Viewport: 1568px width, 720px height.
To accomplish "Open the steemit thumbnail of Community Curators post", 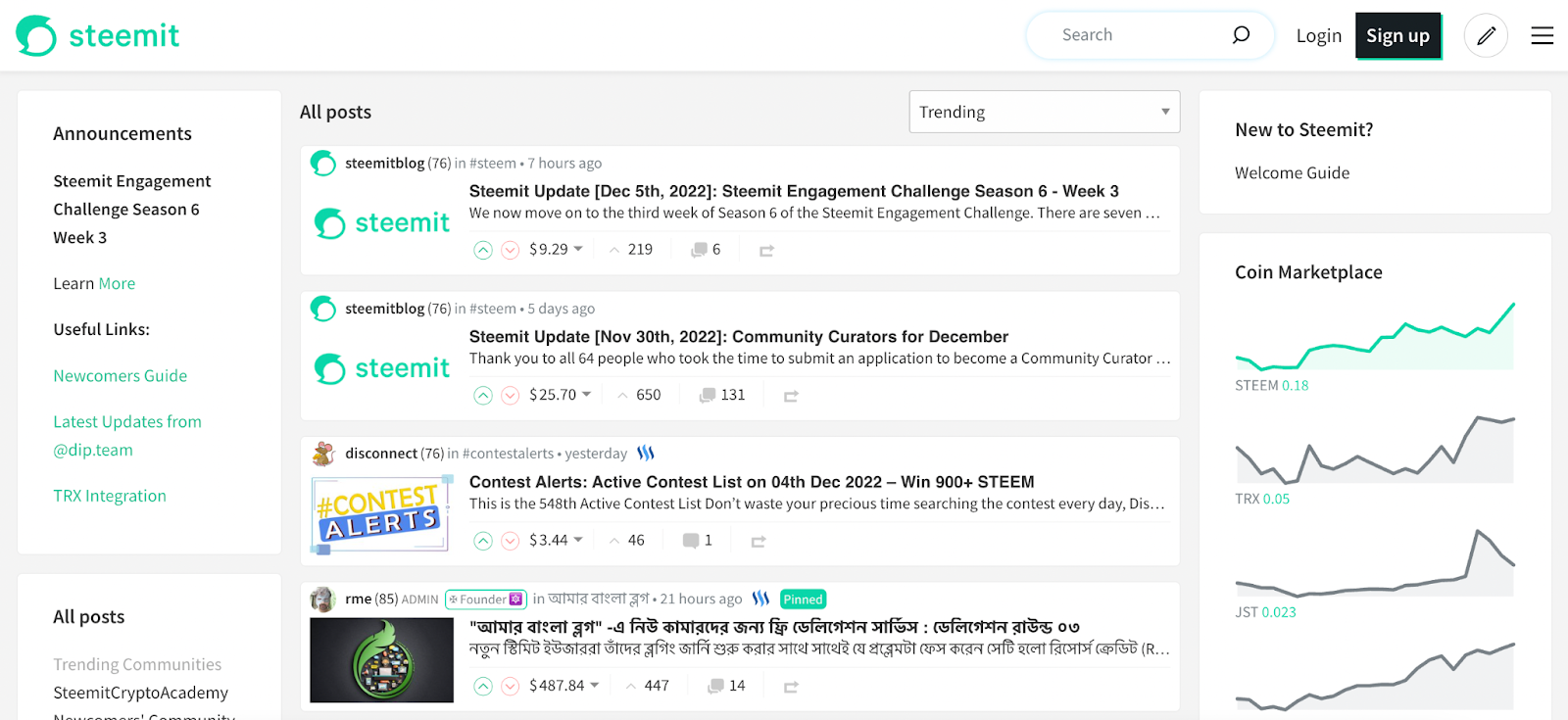I will [x=382, y=368].
